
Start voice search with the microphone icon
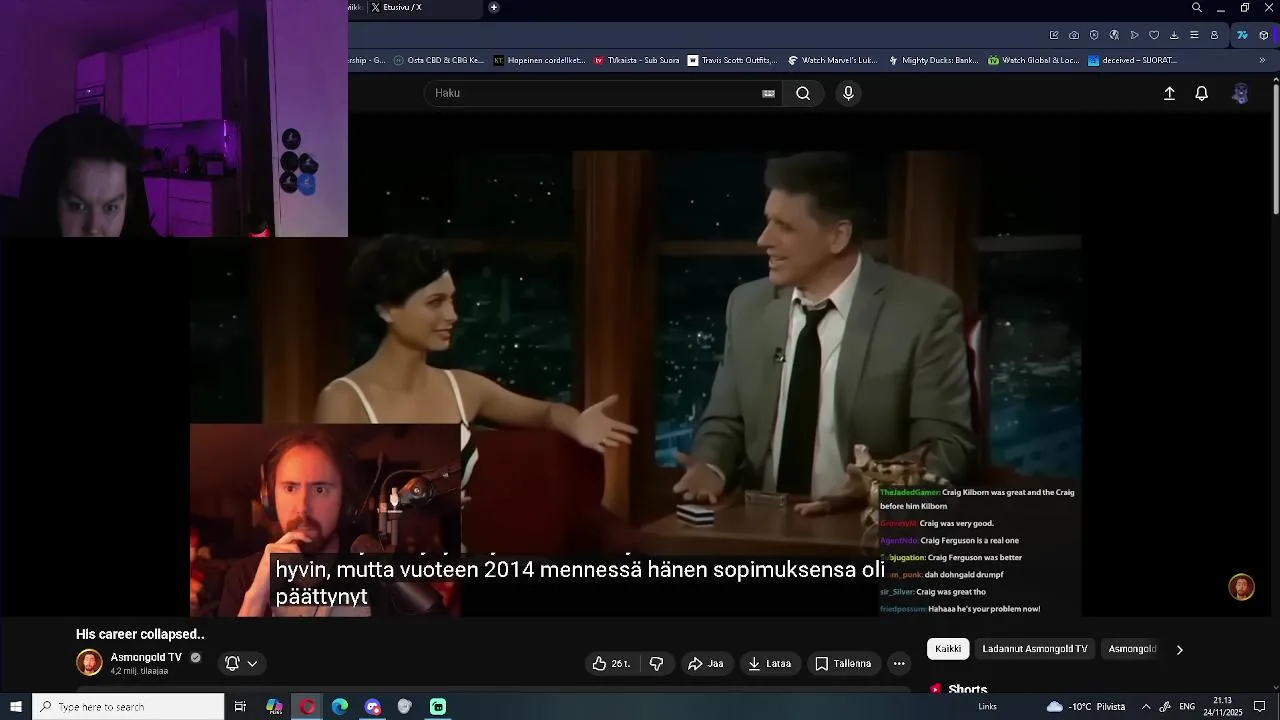pos(848,93)
